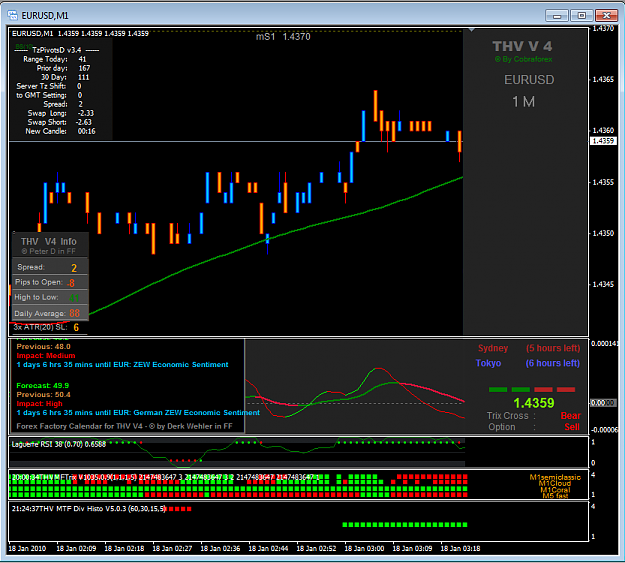Select the 1.4359 current price label on scale
This screenshot has width=625, height=563.
(x=603, y=141)
